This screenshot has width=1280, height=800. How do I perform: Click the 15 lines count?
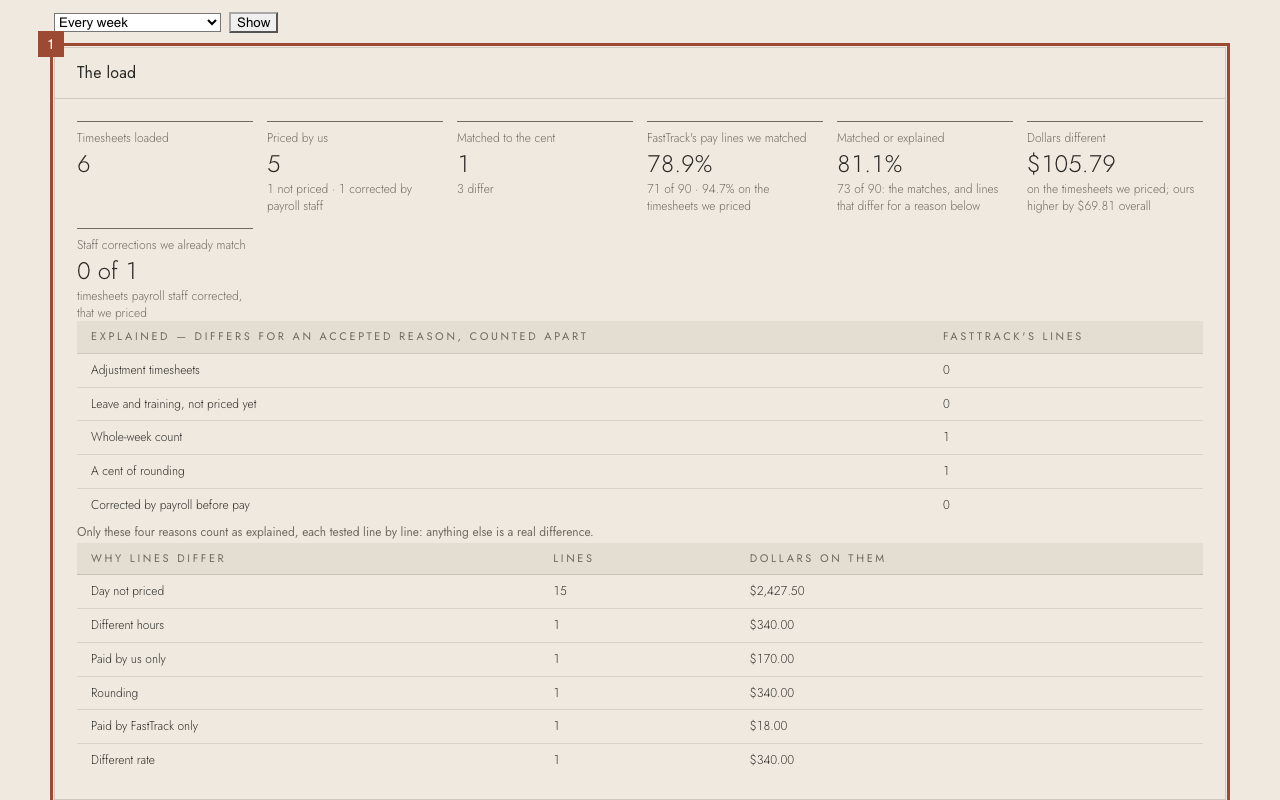tap(560, 591)
